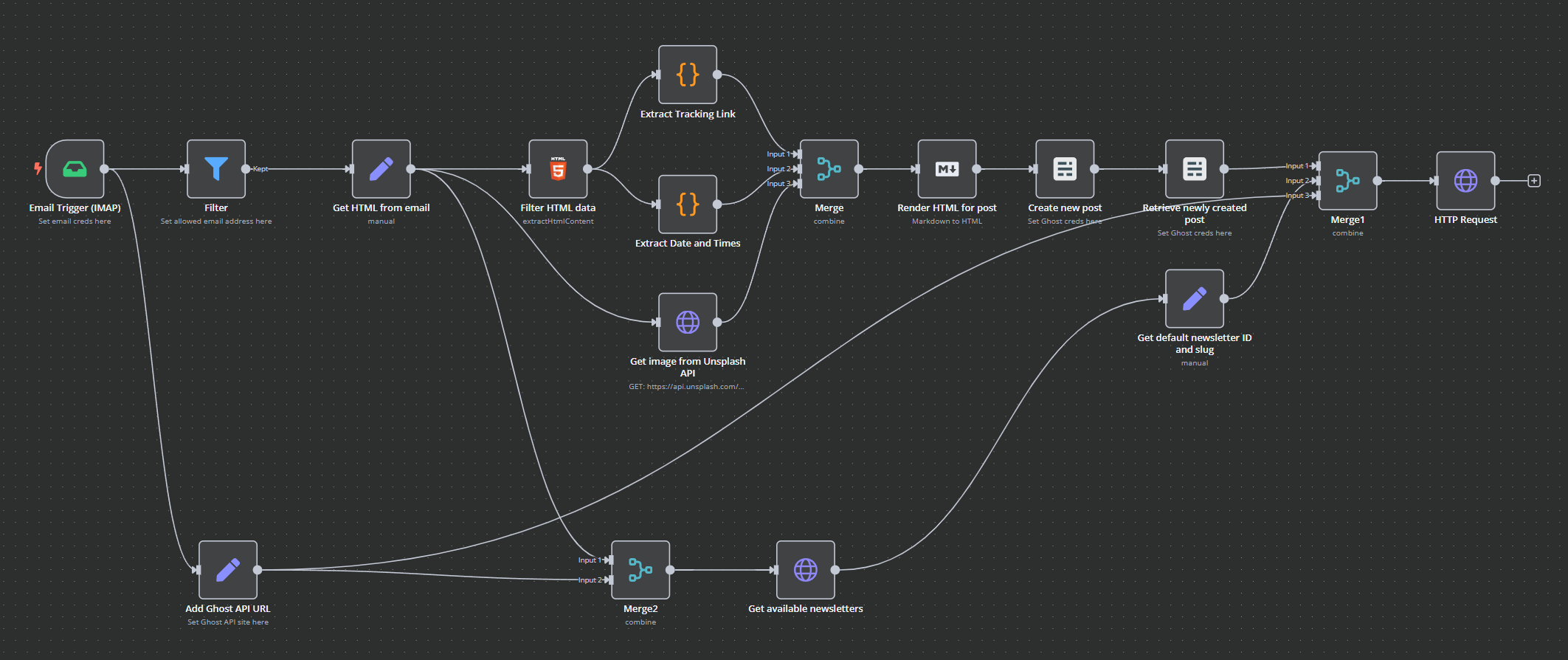This screenshot has width=1568, height=660.
Task: Click the Merge combine node
Action: point(829,169)
